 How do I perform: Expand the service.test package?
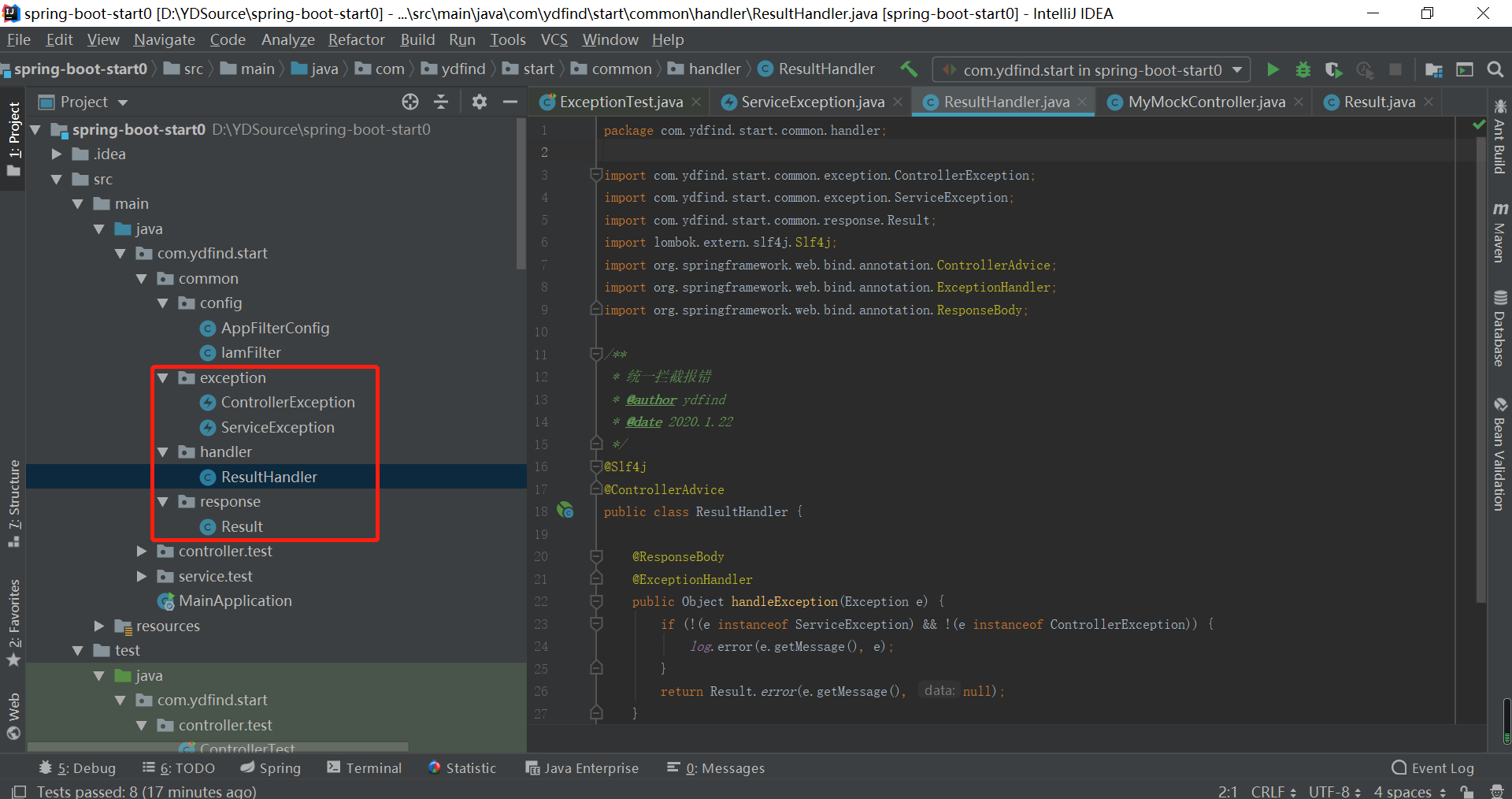[x=142, y=576]
